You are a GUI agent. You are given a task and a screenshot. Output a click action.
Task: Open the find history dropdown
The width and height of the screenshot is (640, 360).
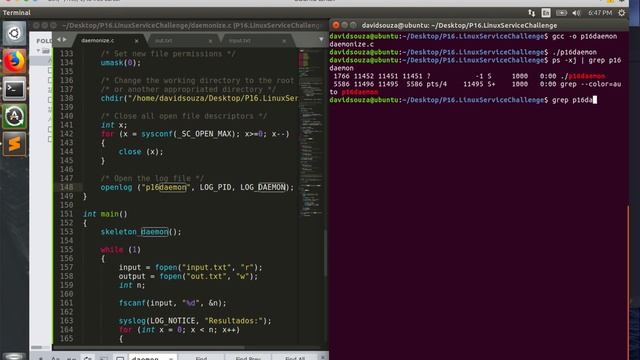tap(171, 358)
